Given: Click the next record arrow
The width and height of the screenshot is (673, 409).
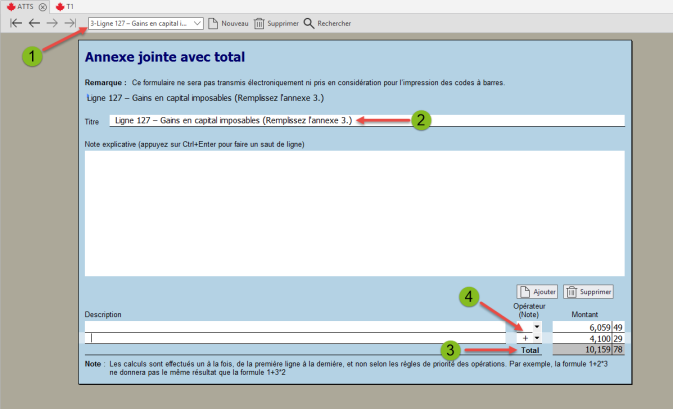Looking at the screenshot, I should [x=52, y=22].
